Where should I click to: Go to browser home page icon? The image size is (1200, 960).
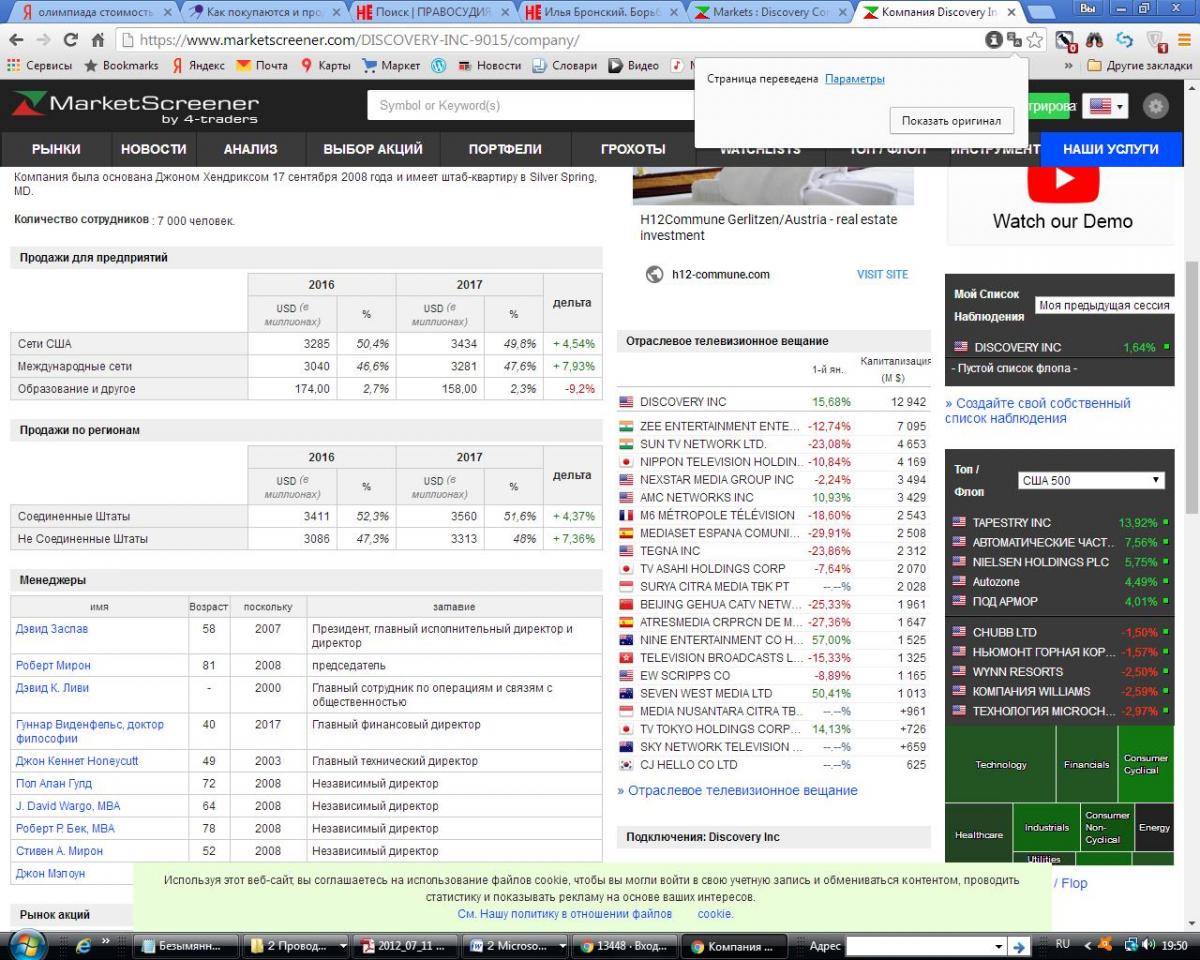click(97, 40)
